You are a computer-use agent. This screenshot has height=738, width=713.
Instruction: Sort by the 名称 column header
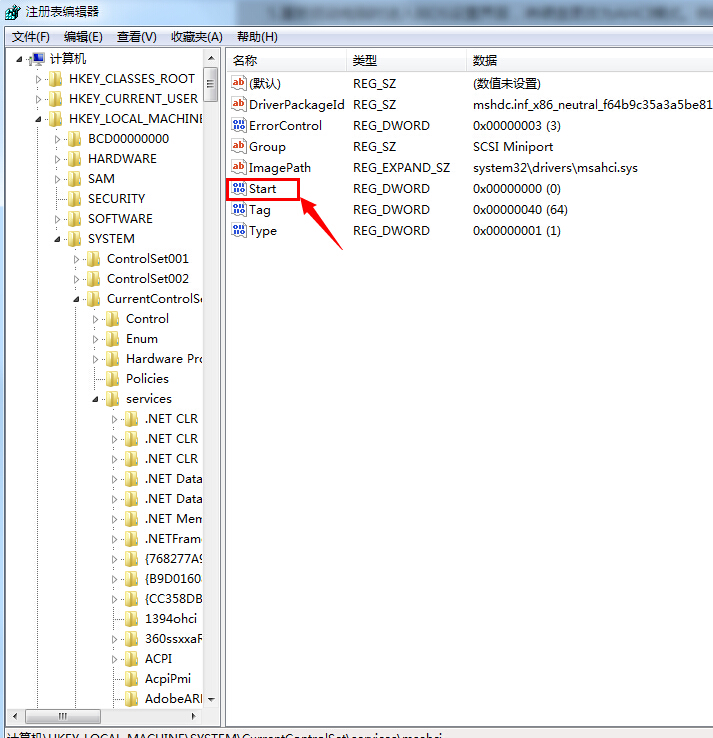click(287, 60)
